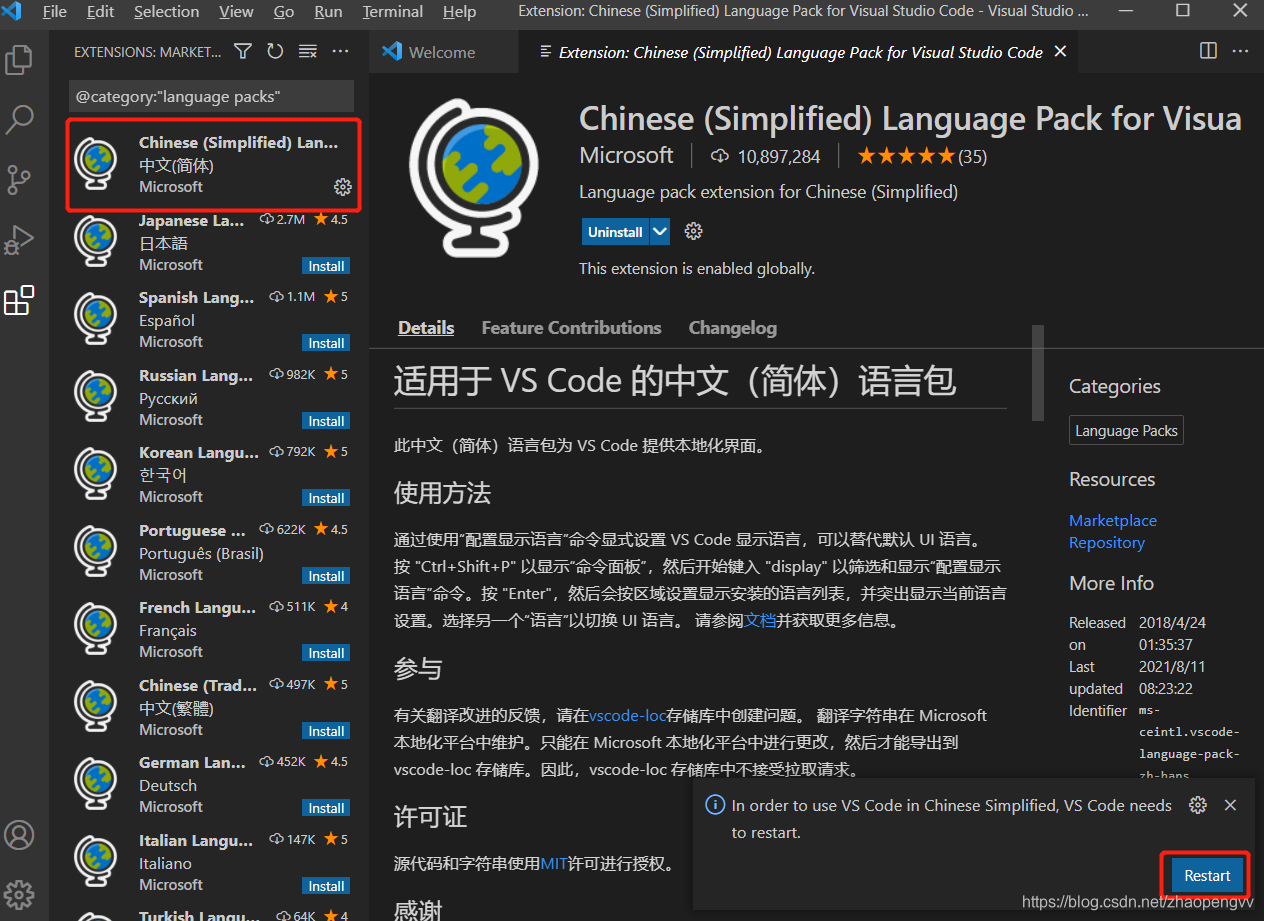Open the Manage gear in activity bar
This screenshot has width=1264, height=921.
point(19,894)
